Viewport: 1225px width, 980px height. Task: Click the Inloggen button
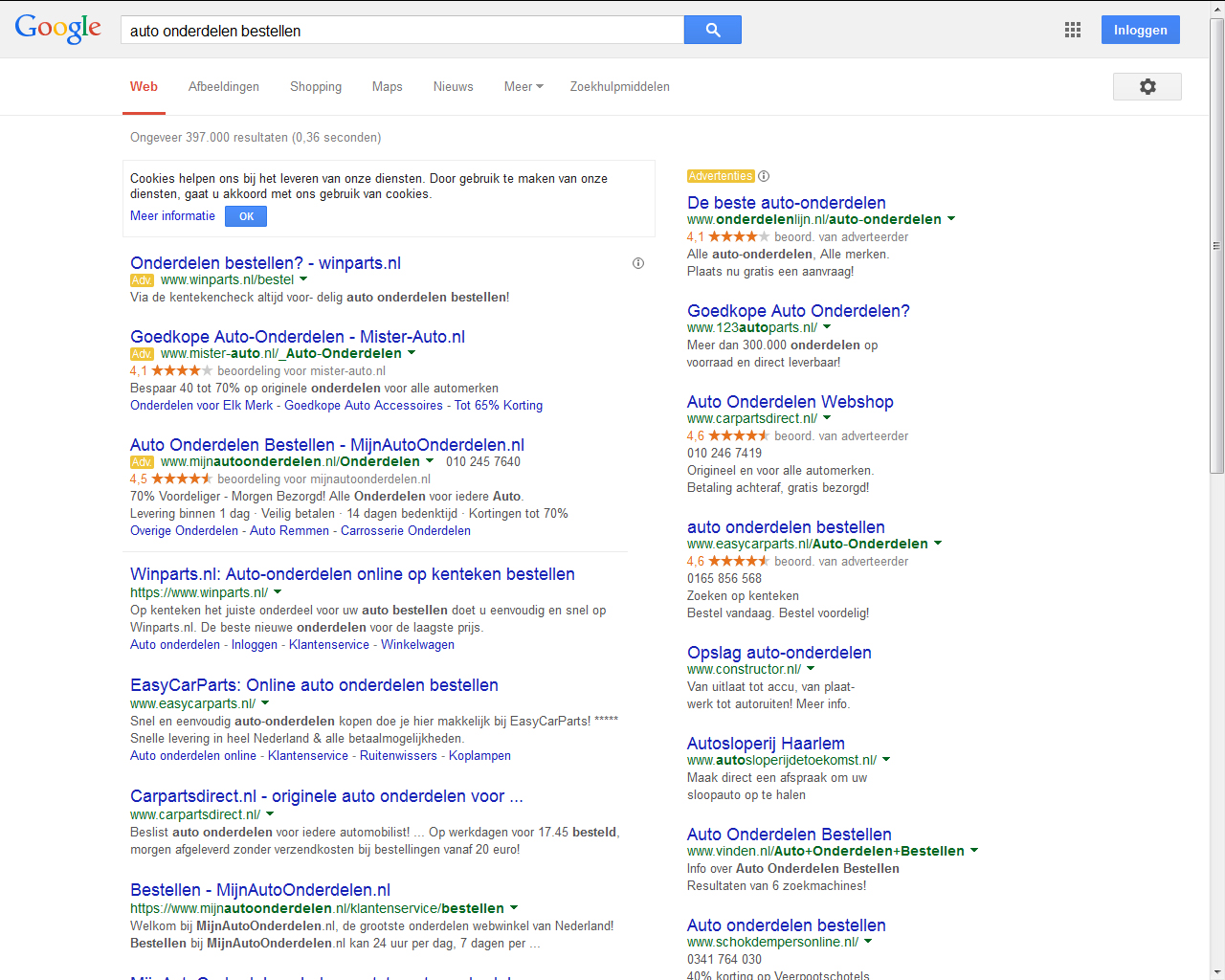[1140, 30]
